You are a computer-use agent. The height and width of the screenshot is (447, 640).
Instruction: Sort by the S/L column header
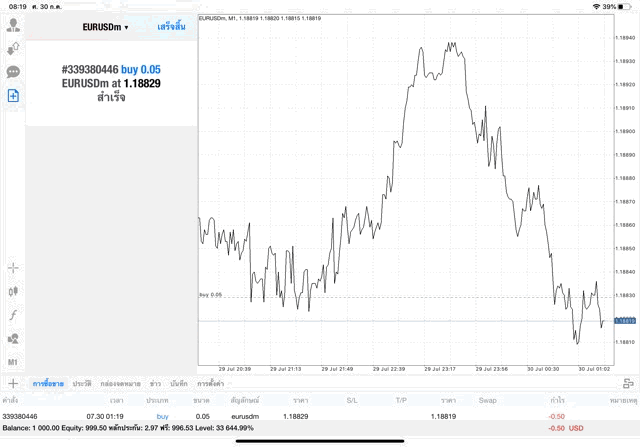pyautogui.click(x=352, y=400)
